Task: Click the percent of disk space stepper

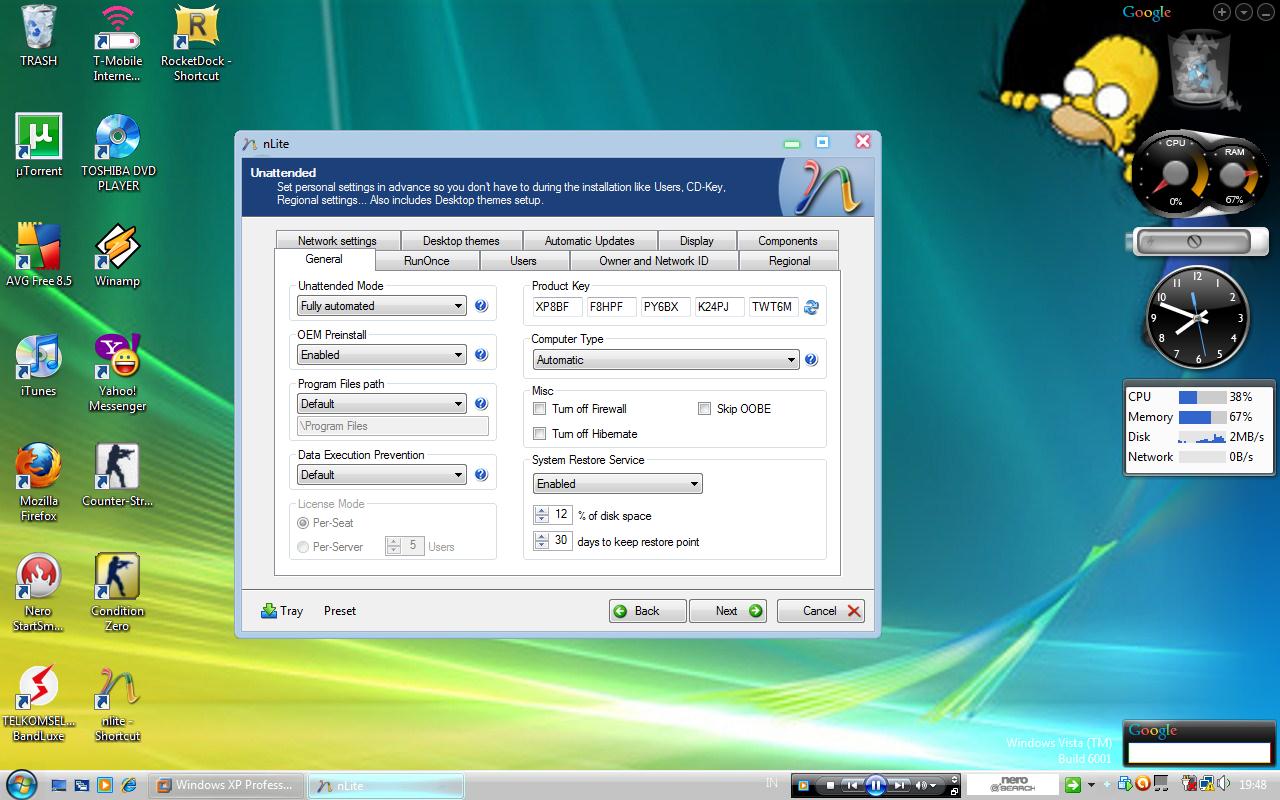Action: [x=541, y=515]
